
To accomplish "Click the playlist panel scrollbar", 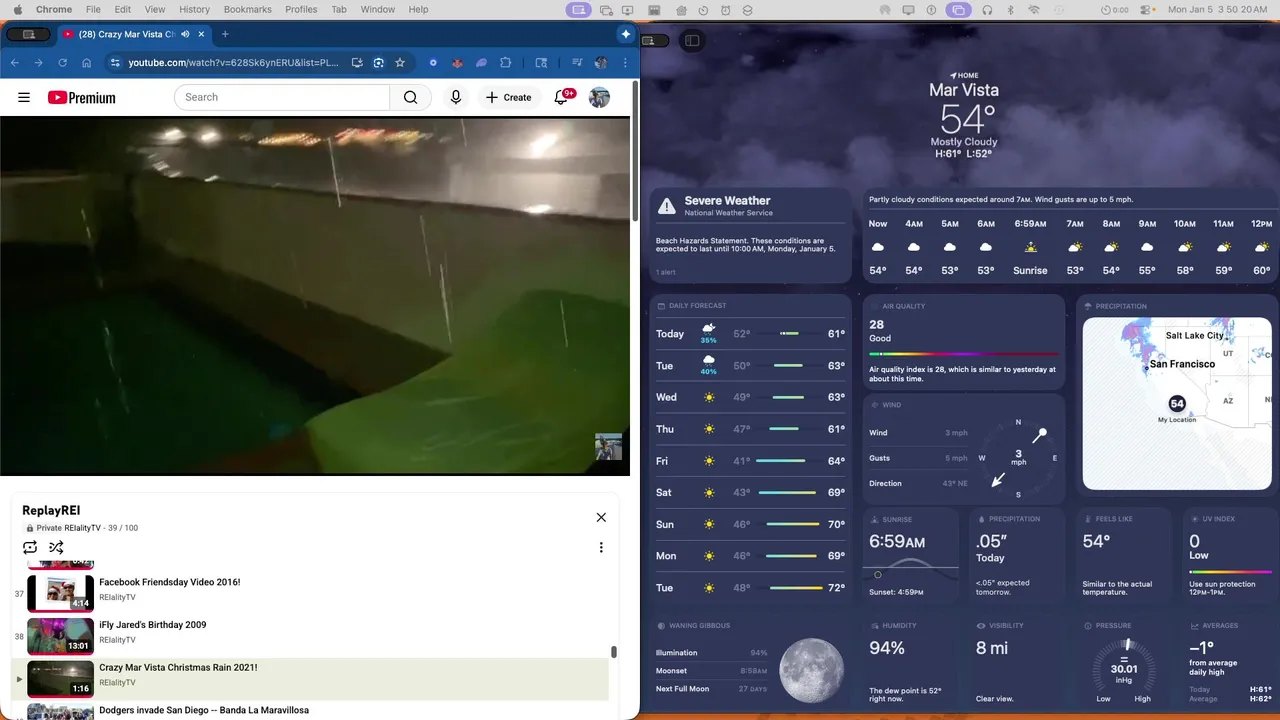I will [614, 652].
